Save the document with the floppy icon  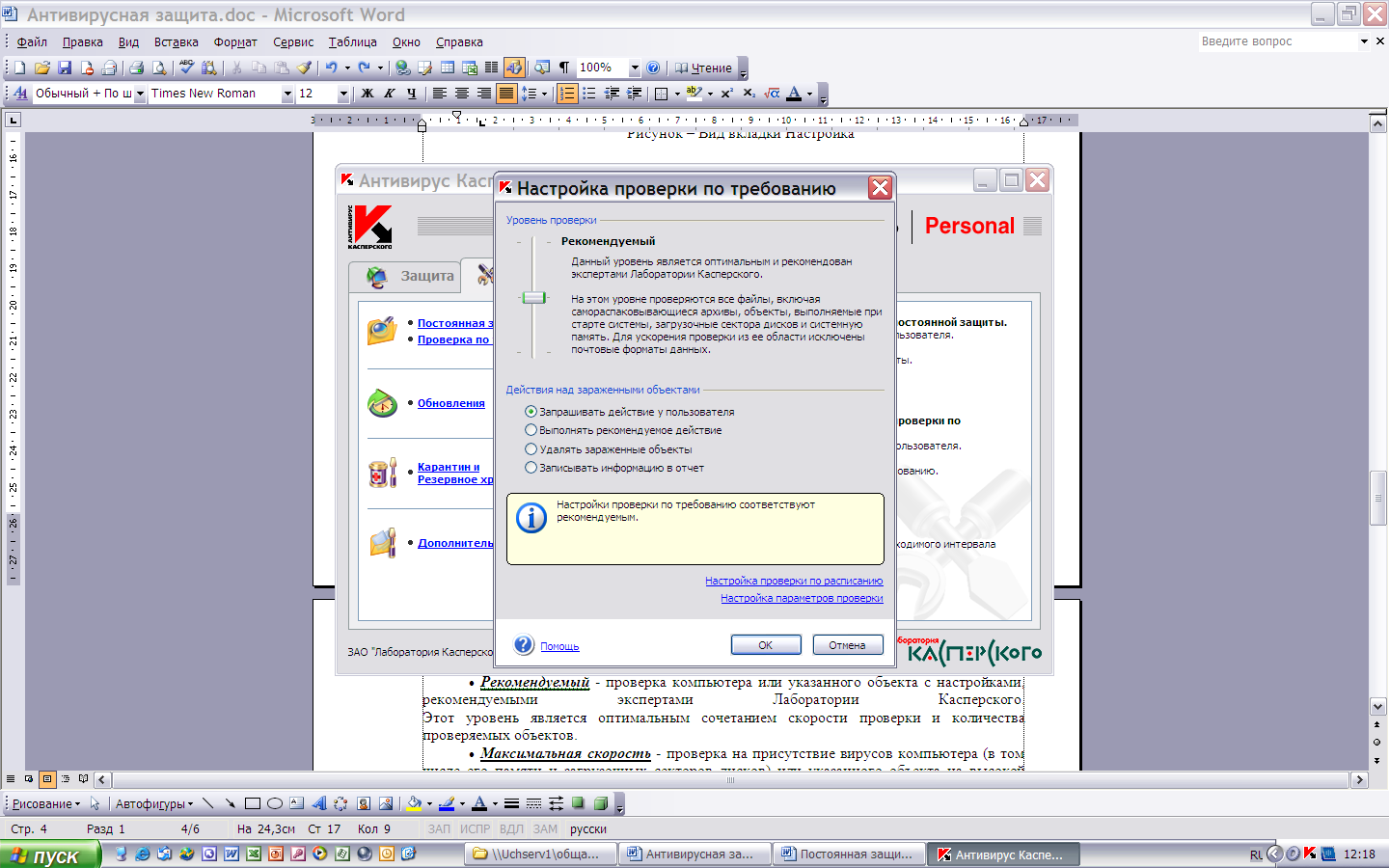pyautogui.click(x=65, y=68)
